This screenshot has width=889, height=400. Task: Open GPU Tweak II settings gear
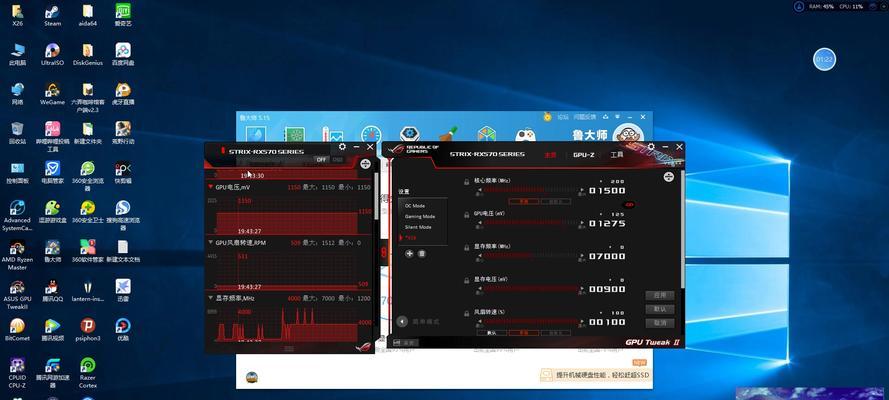point(651,147)
